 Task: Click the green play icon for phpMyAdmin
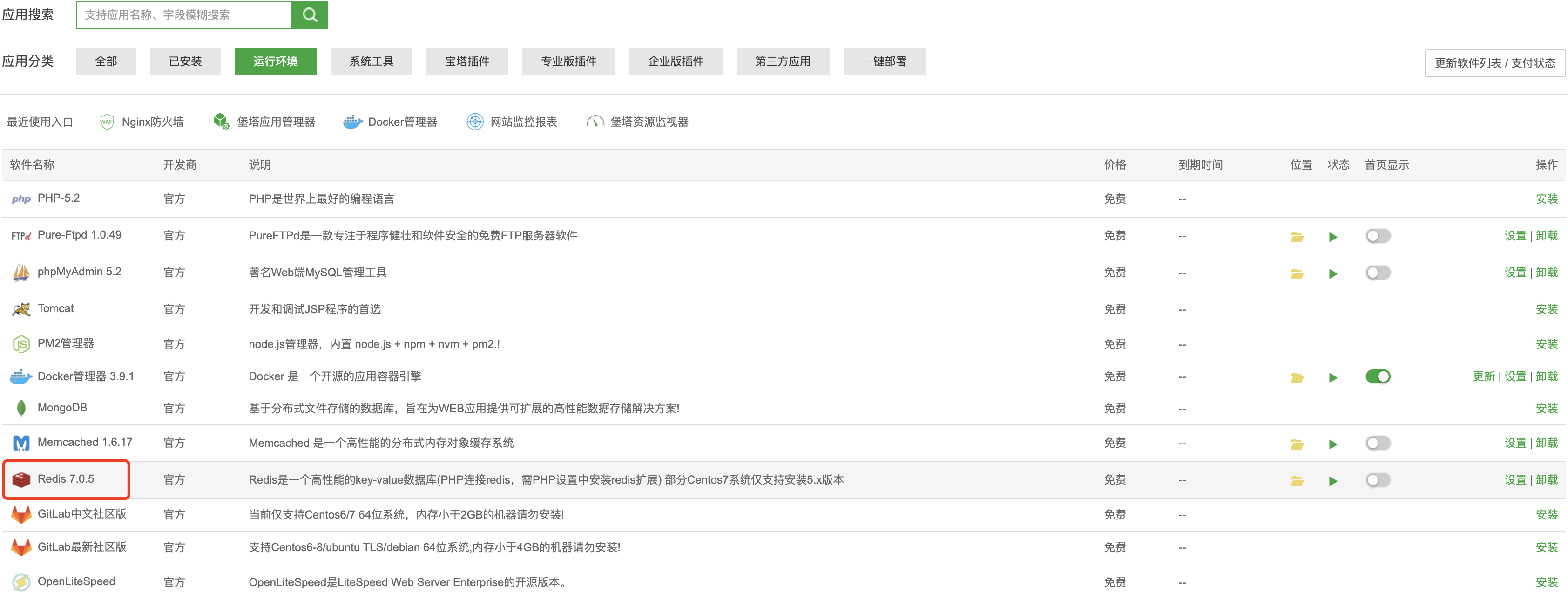[1333, 273]
